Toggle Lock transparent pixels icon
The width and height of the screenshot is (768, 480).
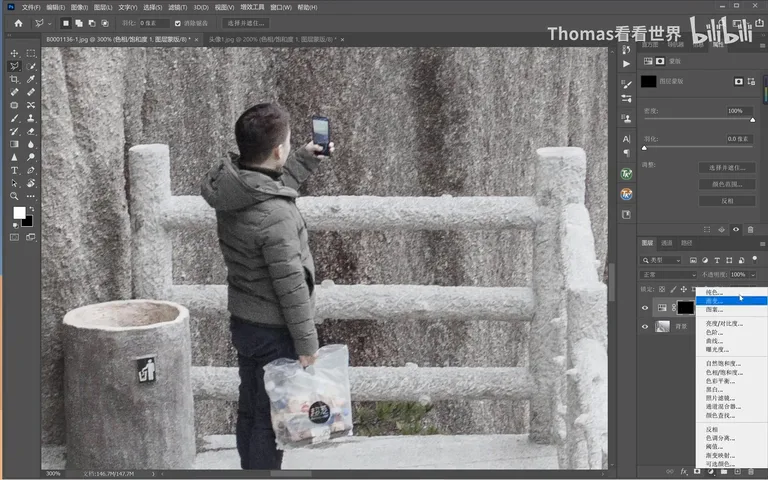[x=662, y=289]
